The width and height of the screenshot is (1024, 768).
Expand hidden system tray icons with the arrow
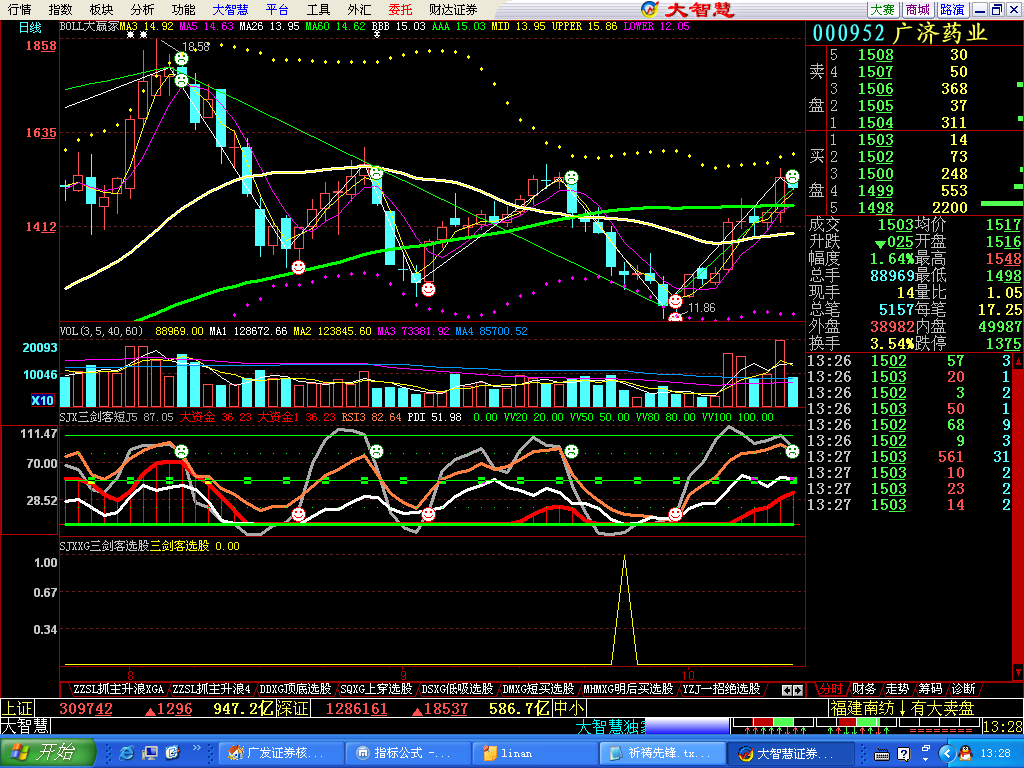click(948, 754)
